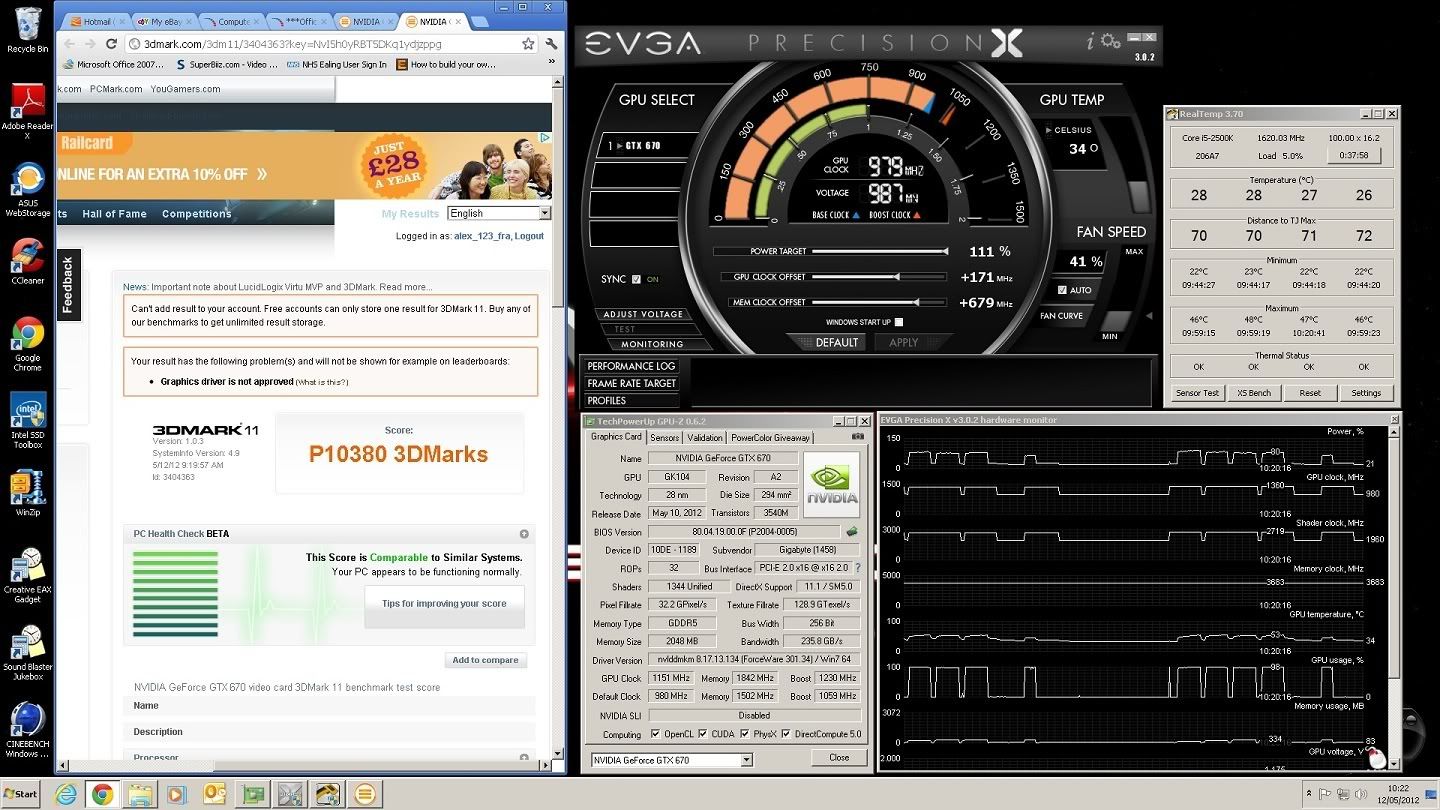Uncheck the fan speed AUTO checkbox
Viewport: 1440px width, 810px height.
(1062, 290)
